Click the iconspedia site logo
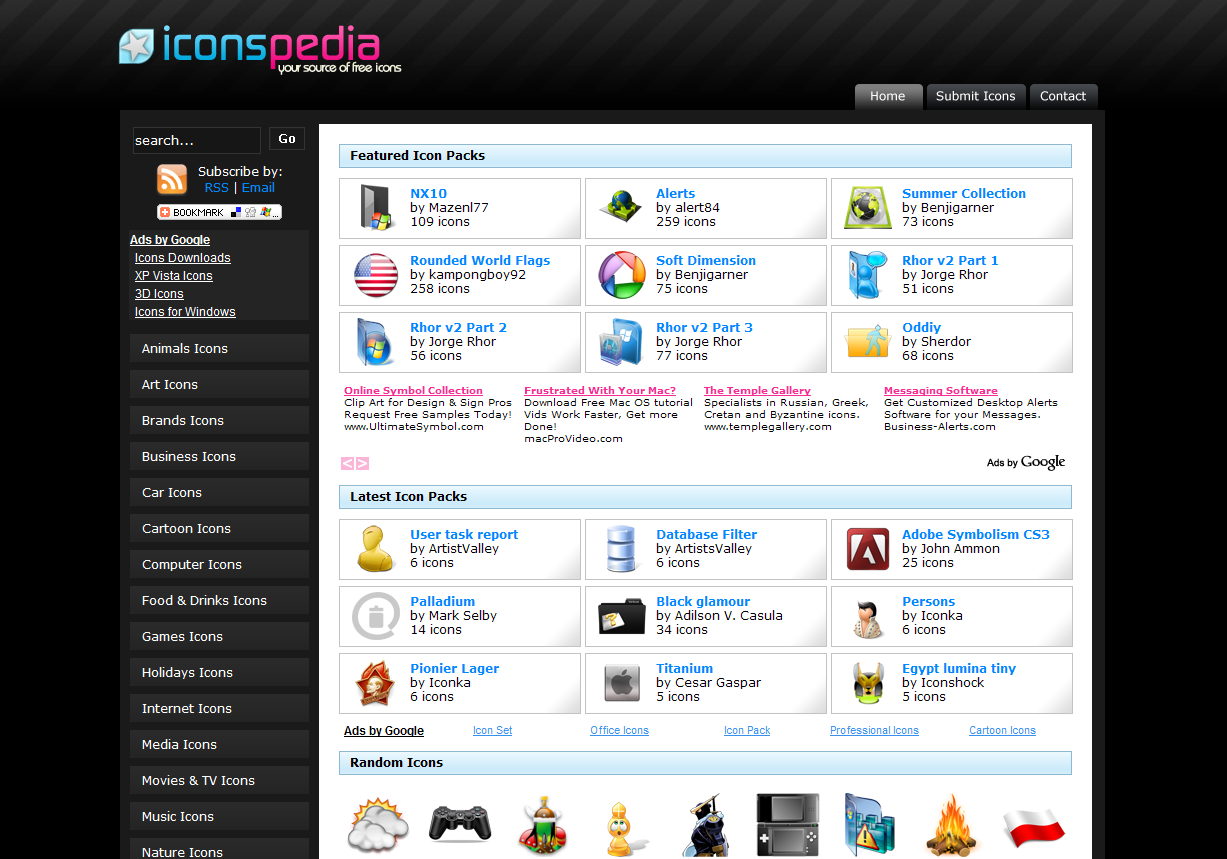 (x=260, y=49)
